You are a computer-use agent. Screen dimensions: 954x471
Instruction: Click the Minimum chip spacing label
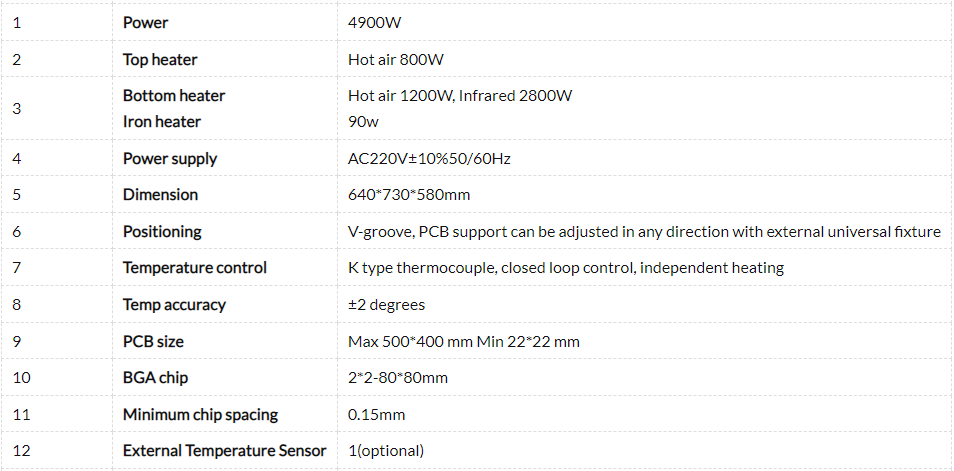[x=200, y=414]
